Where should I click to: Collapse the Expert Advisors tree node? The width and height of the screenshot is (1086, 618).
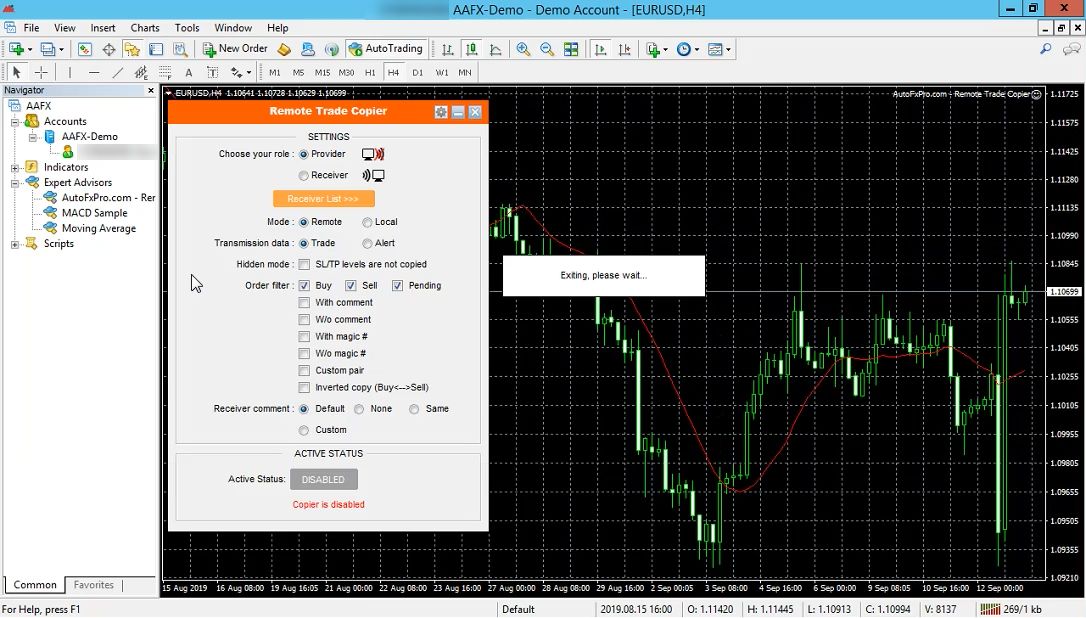(x=15, y=183)
